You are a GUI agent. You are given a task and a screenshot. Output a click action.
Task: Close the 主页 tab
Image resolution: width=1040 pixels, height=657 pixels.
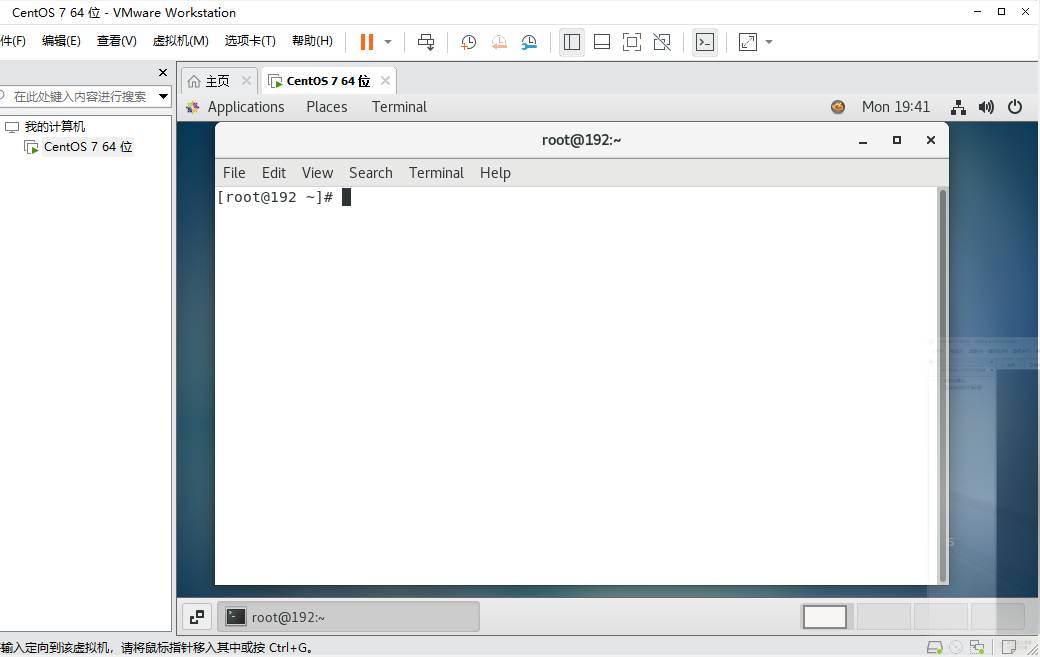tap(246, 80)
